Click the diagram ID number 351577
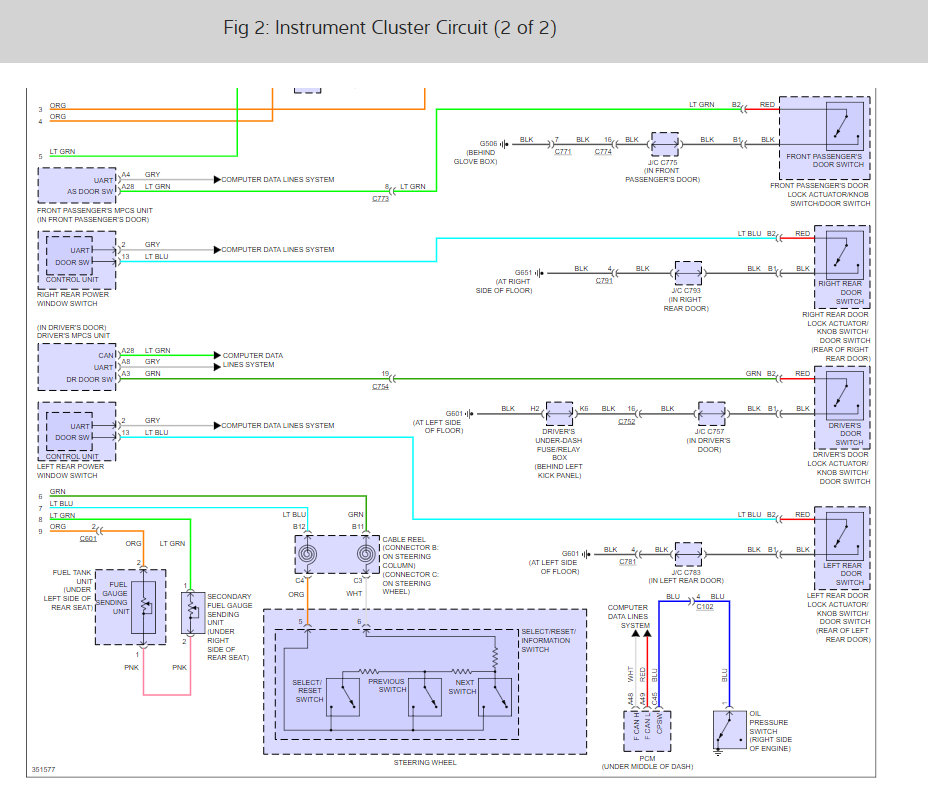Viewport: 928px width, 798px height. (x=43, y=770)
